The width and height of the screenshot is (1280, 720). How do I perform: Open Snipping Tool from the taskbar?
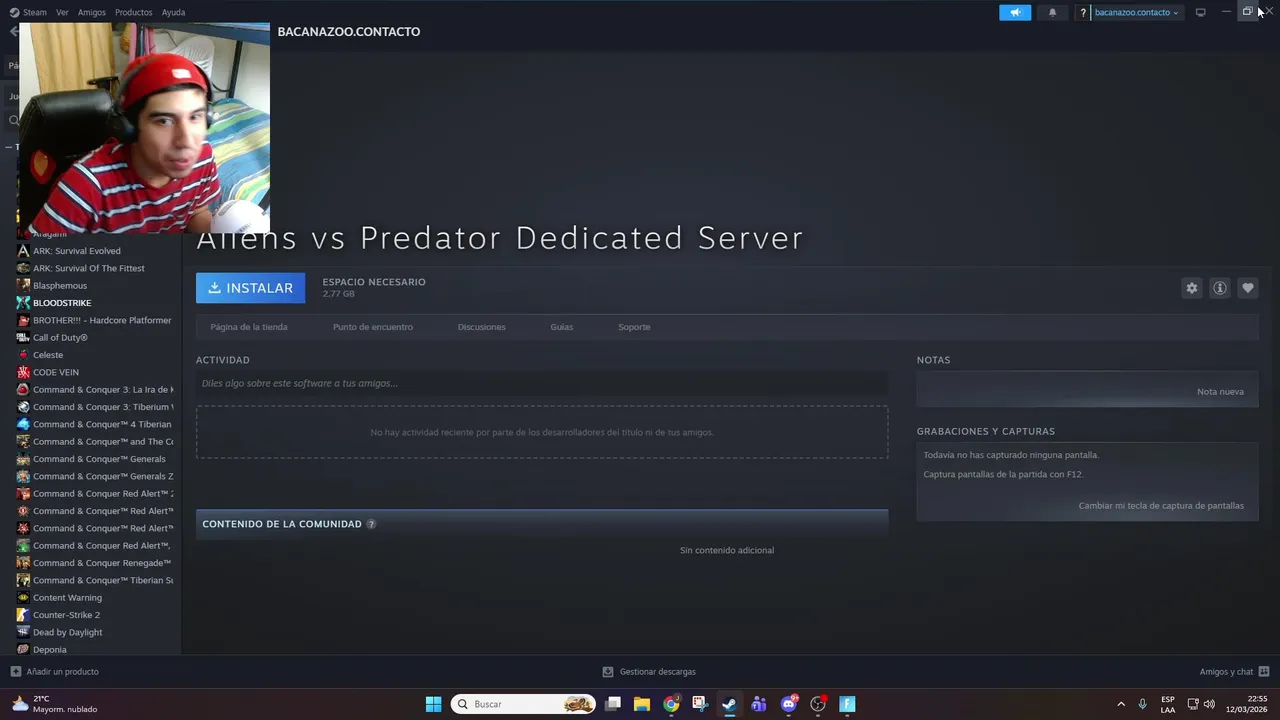(700, 704)
